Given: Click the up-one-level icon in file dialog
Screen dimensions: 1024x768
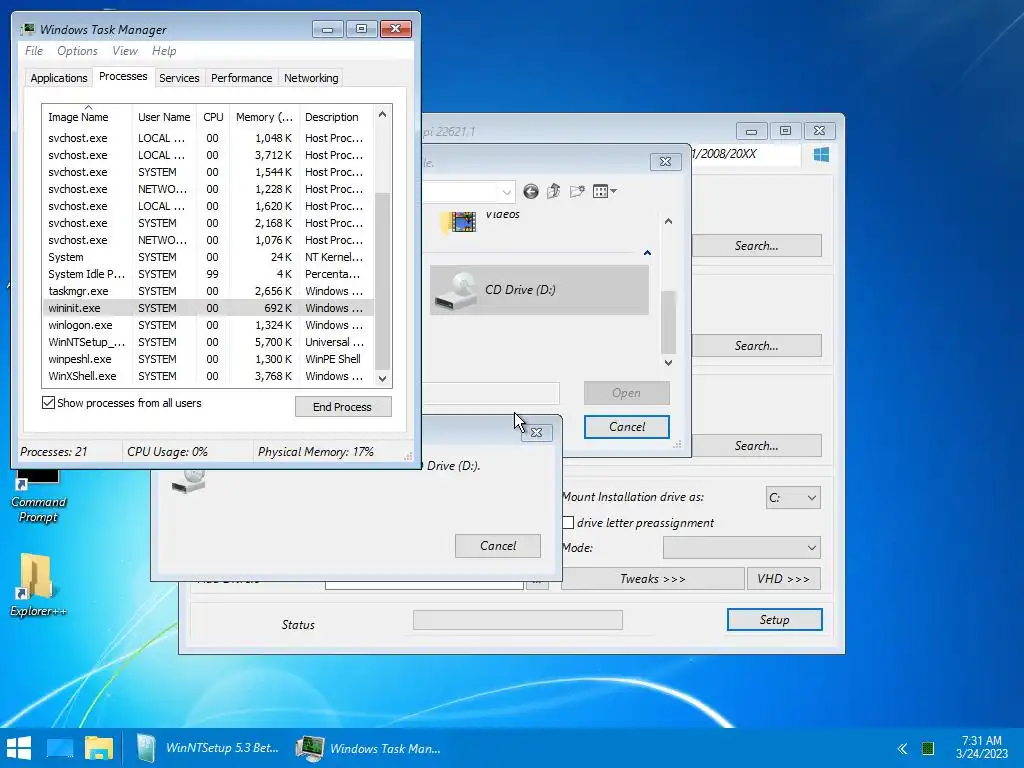Looking at the screenshot, I should [554, 191].
